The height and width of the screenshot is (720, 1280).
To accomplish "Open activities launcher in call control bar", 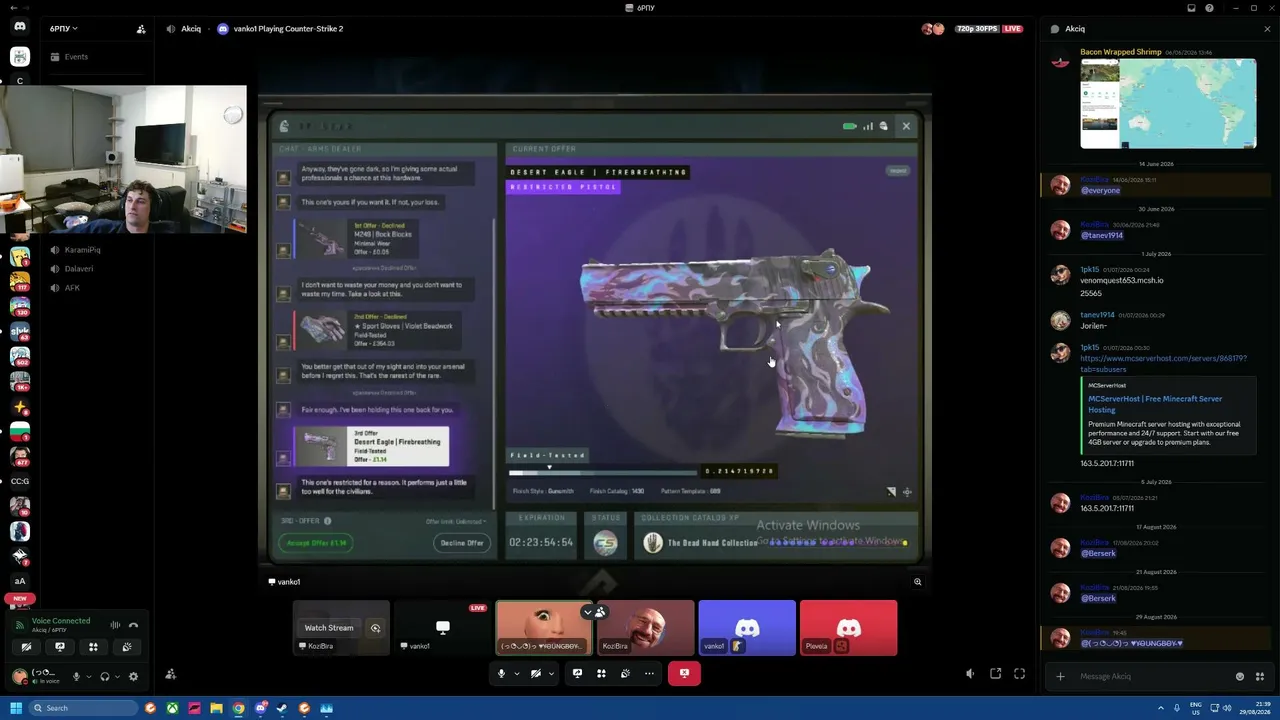I will click(601, 674).
